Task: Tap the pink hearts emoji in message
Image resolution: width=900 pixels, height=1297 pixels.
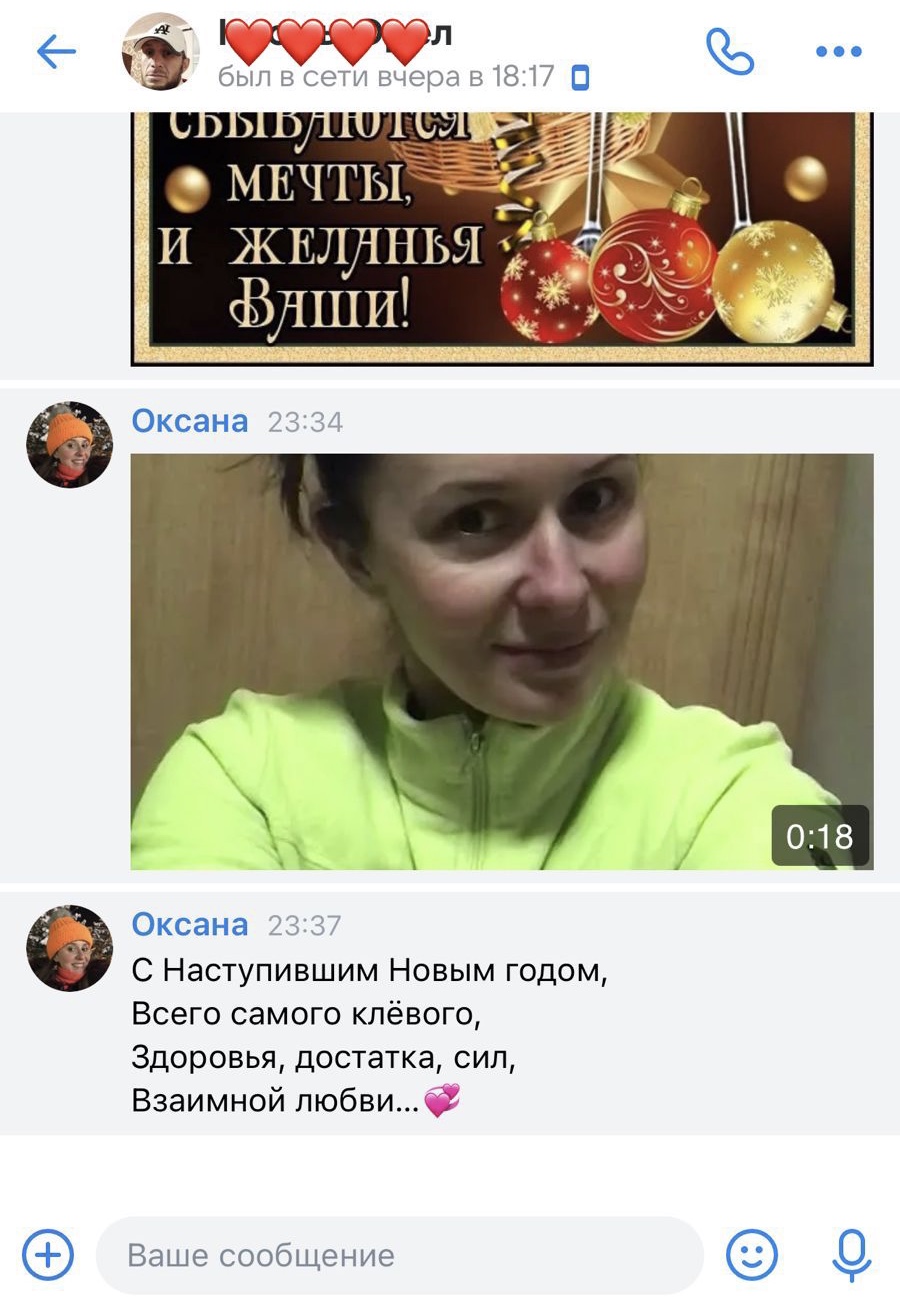Action: click(442, 1101)
